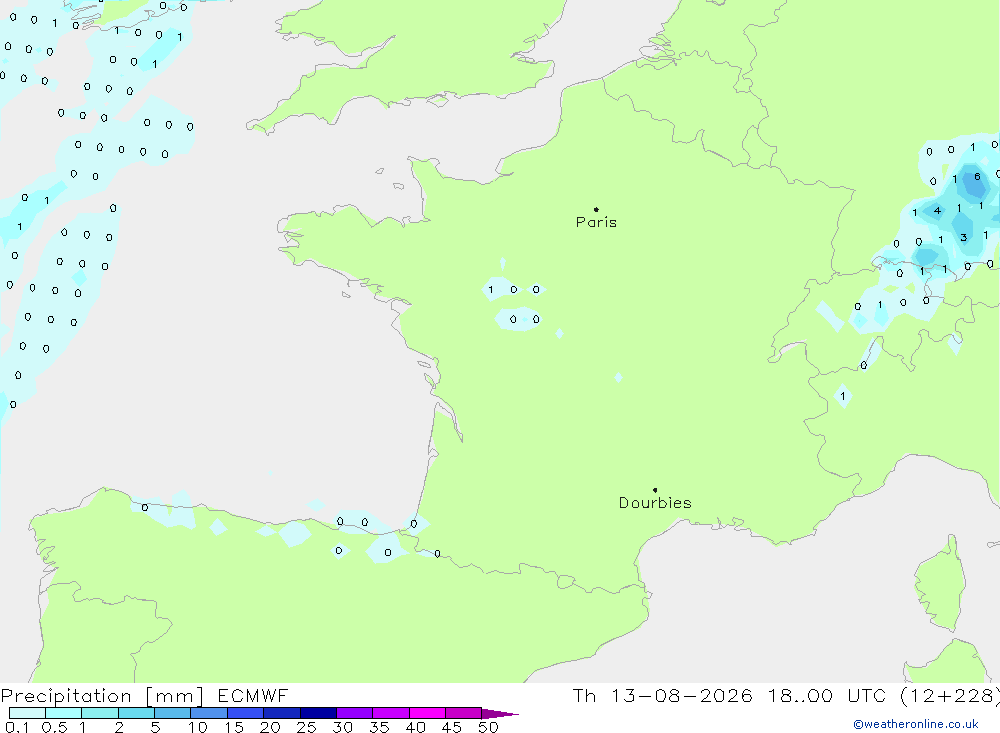Select the 35–40 mm legend color swatch
The width and height of the screenshot is (1000, 733).
[391, 713]
